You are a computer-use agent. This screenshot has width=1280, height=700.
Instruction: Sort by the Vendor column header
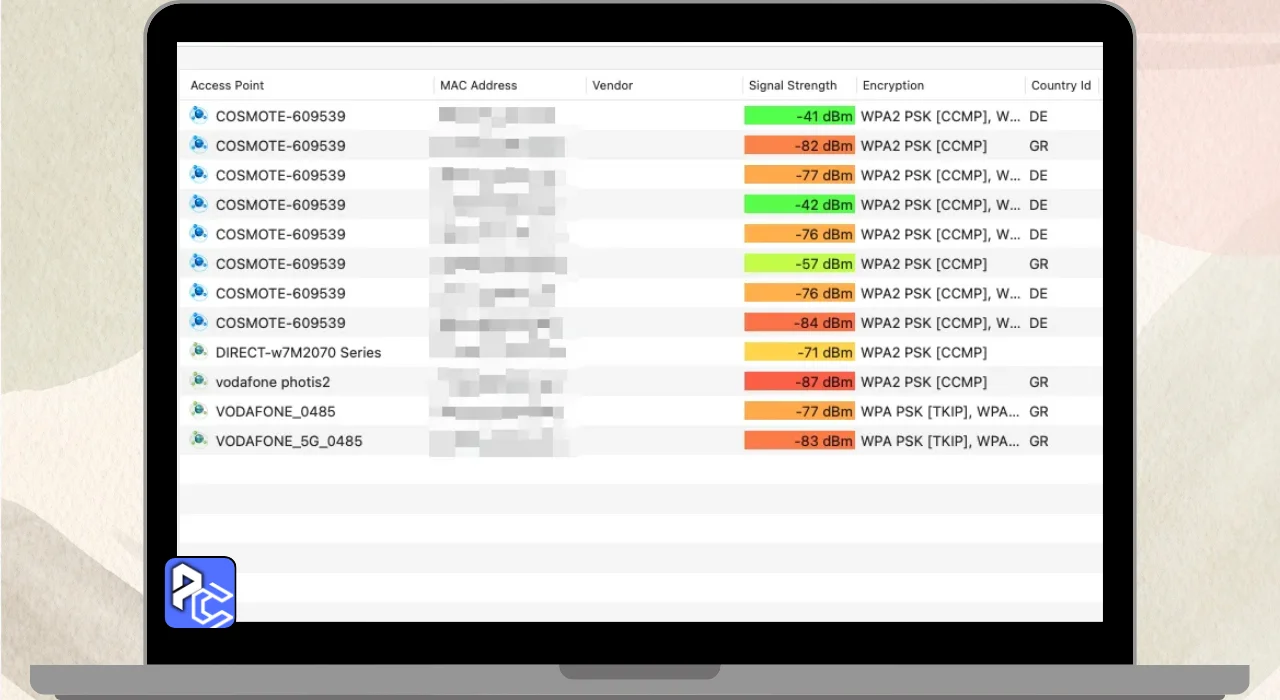point(612,85)
